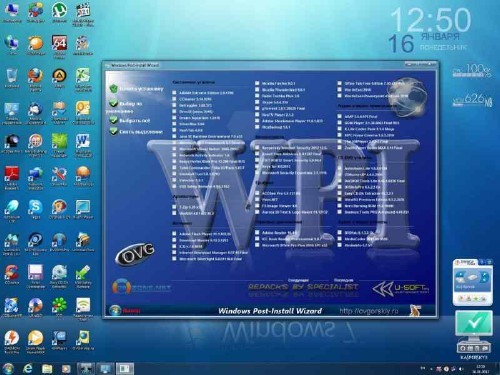Click the U-SOFT logo in wizard
Image resolution: width=500 pixels, height=375 pixels.
401,289
